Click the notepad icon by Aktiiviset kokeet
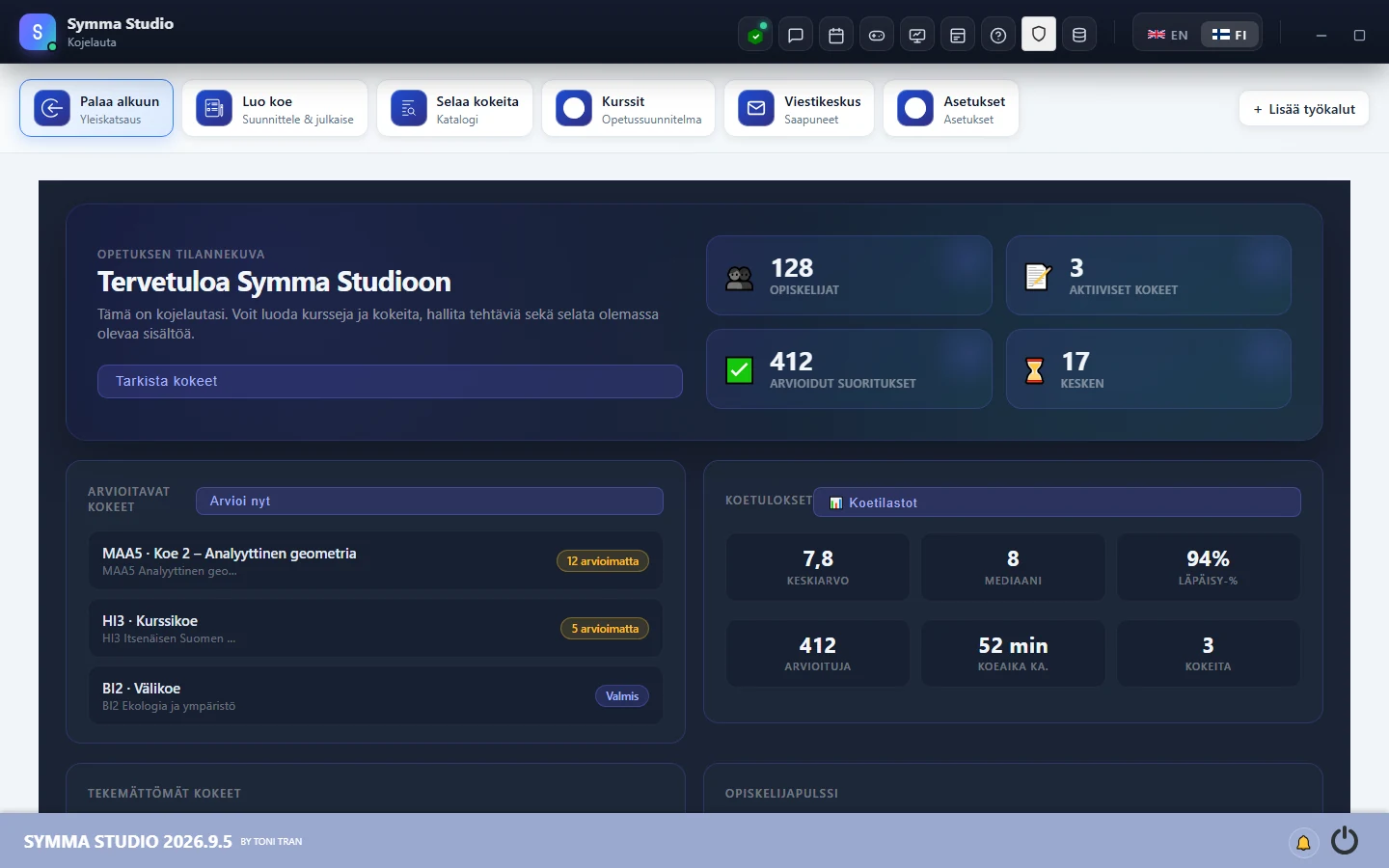 click(x=1038, y=277)
